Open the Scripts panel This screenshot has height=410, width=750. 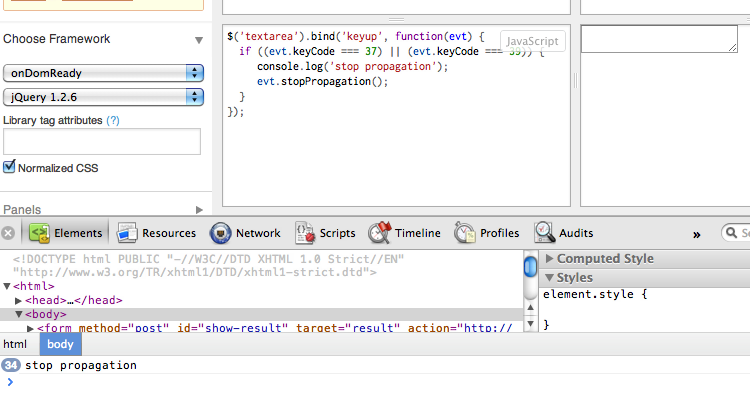(325, 233)
